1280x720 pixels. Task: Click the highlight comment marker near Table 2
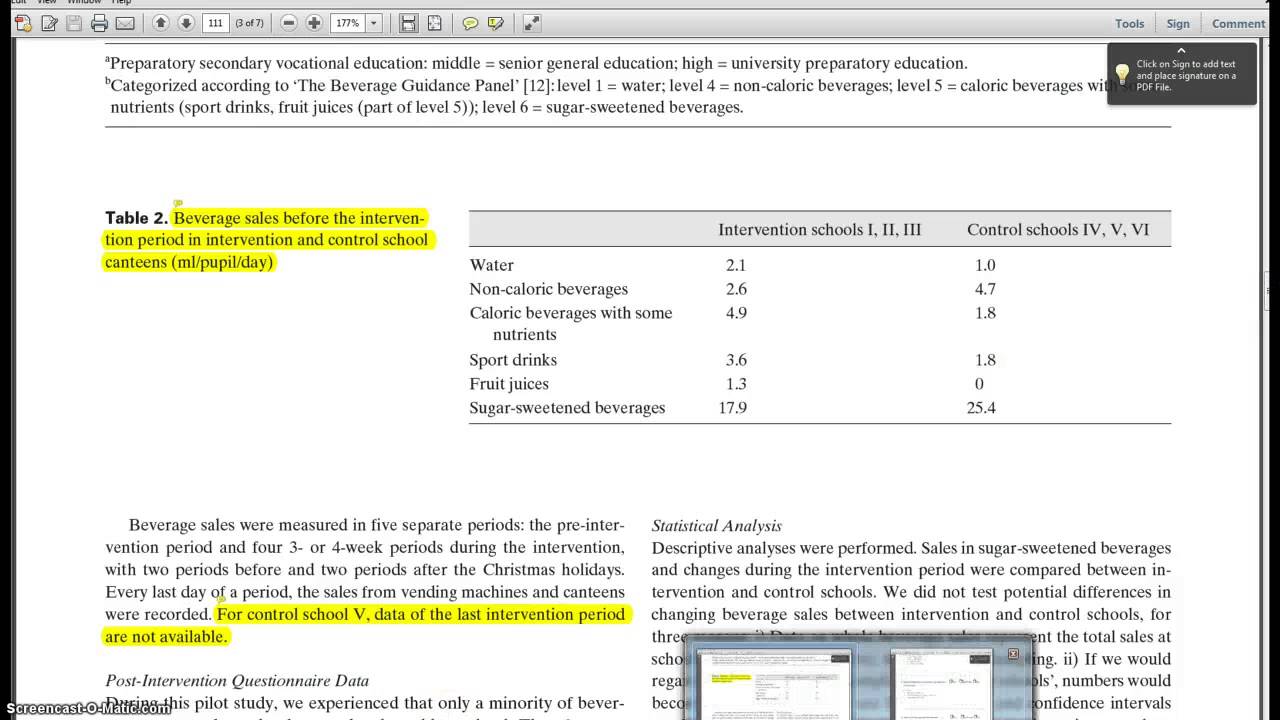coord(178,204)
